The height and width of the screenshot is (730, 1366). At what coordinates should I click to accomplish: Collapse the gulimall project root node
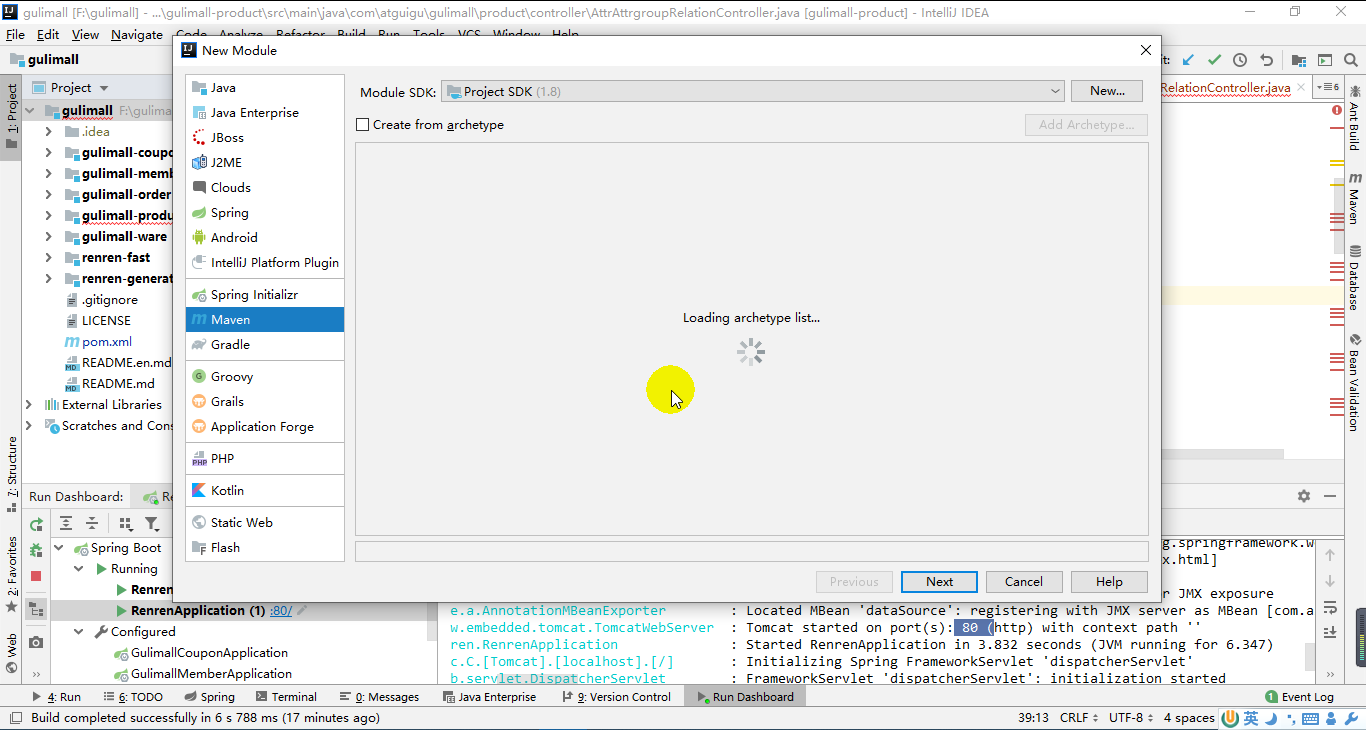point(30,111)
